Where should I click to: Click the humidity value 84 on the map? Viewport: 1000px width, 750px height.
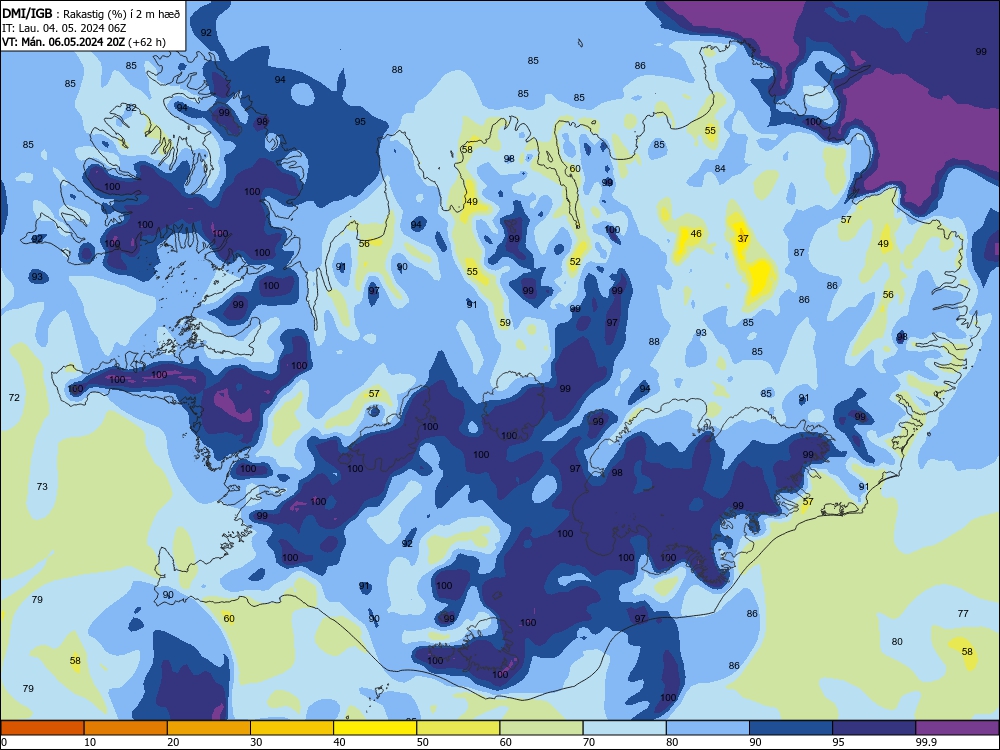(720, 168)
